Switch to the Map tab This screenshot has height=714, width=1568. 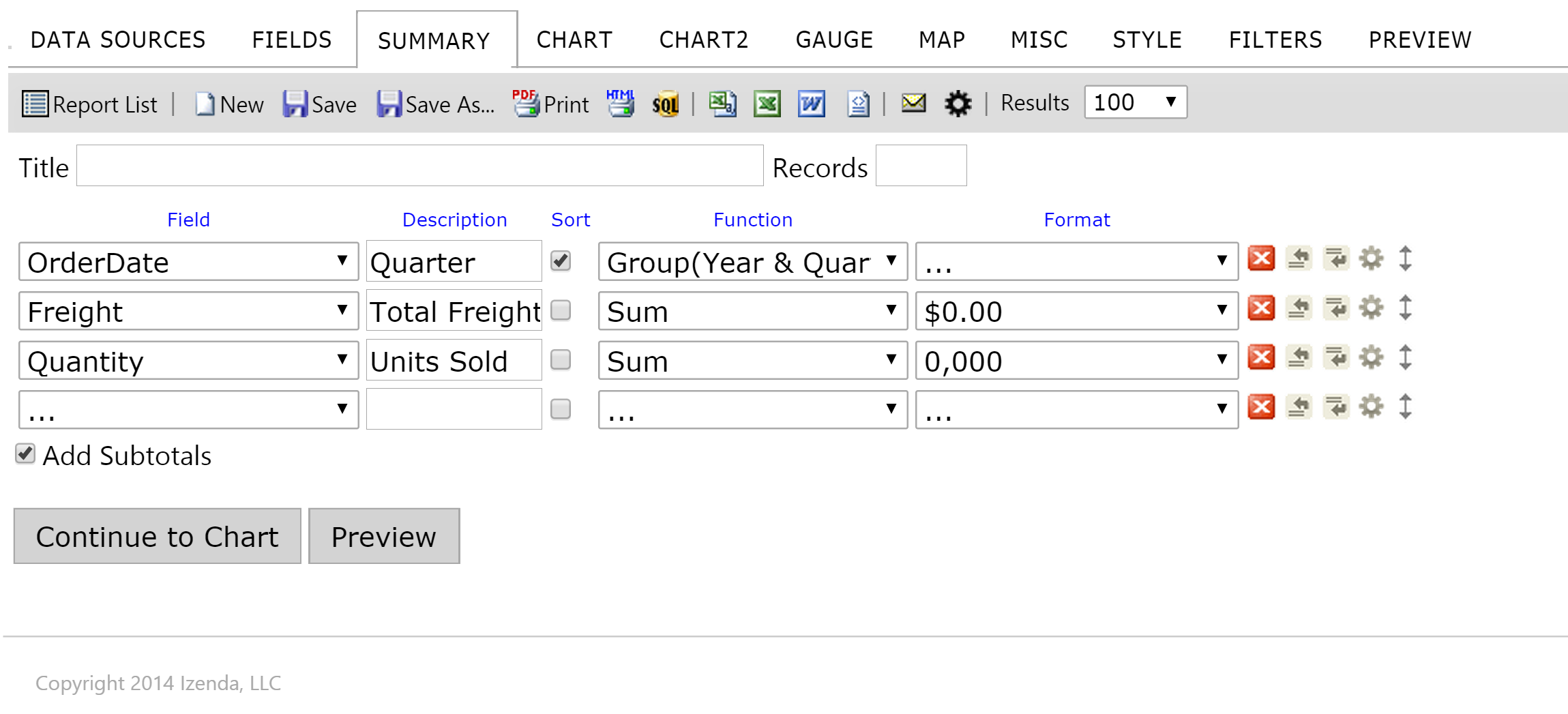point(942,40)
